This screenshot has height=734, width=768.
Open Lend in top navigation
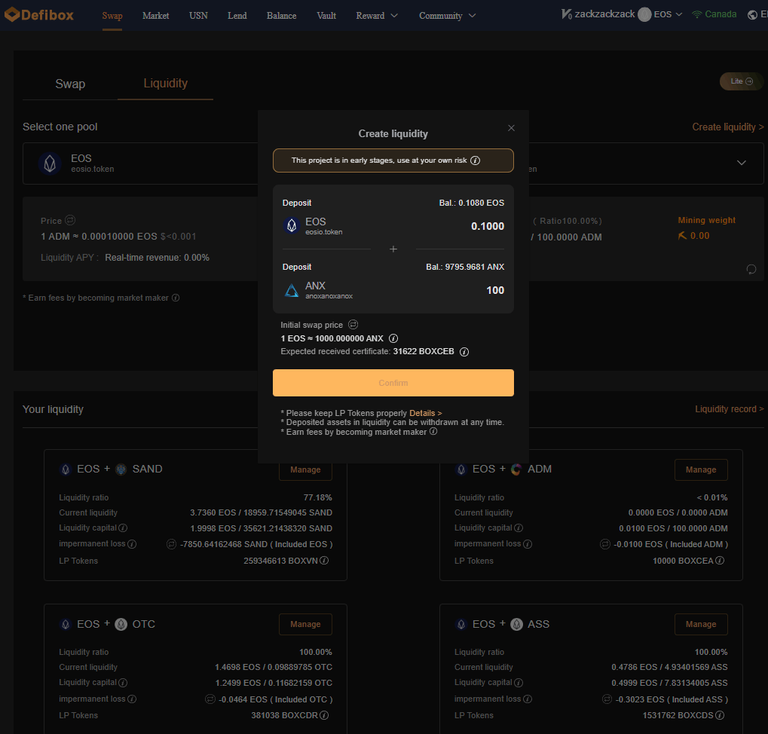pyautogui.click(x=237, y=16)
